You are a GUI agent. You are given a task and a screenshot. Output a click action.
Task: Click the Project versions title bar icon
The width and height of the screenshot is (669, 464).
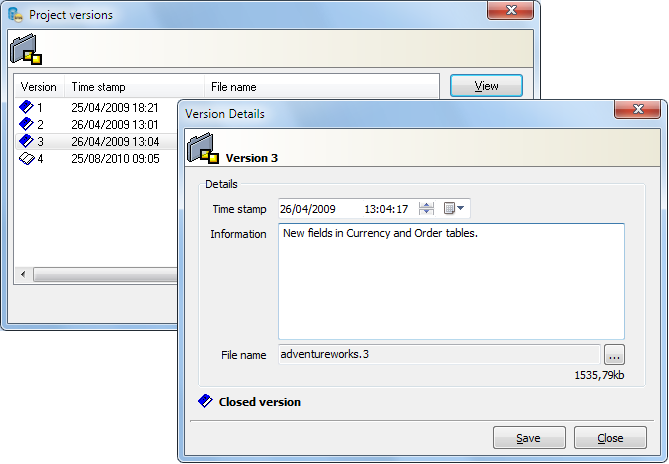coord(16,15)
